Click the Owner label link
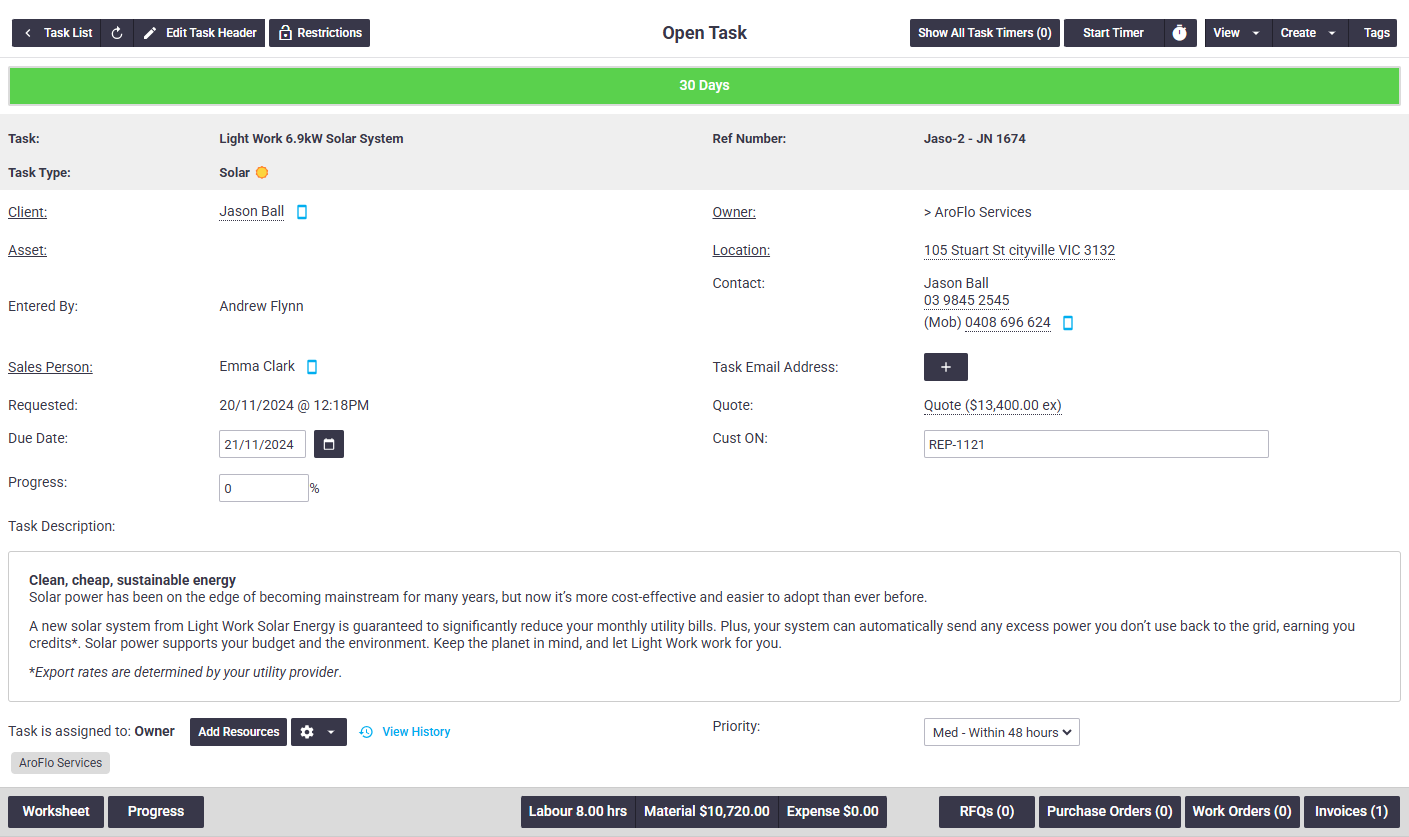This screenshot has width=1409, height=837. (734, 212)
